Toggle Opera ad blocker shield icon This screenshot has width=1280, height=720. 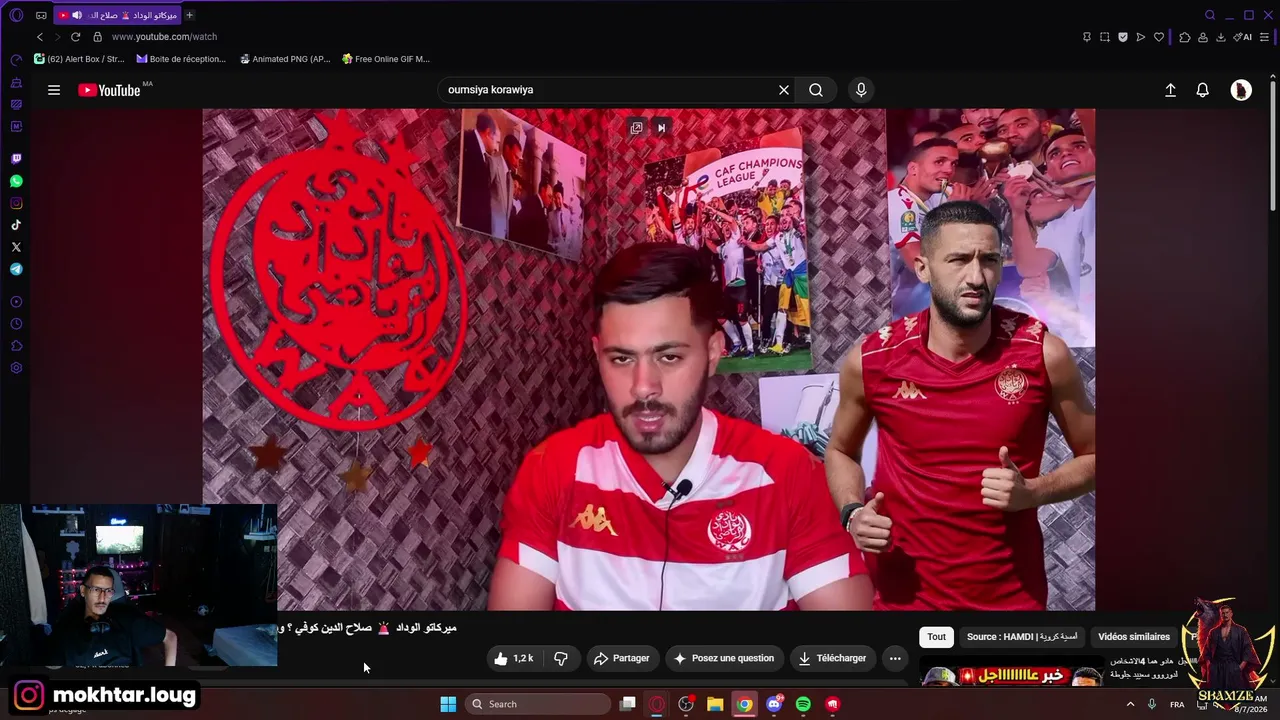pos(1123,37)
